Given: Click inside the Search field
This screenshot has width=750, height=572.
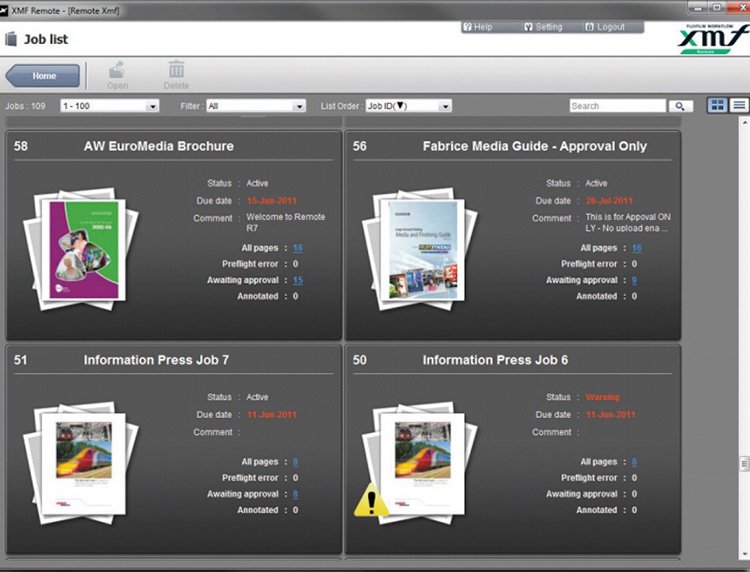Looking at the screenshot, I should (616, 105).
